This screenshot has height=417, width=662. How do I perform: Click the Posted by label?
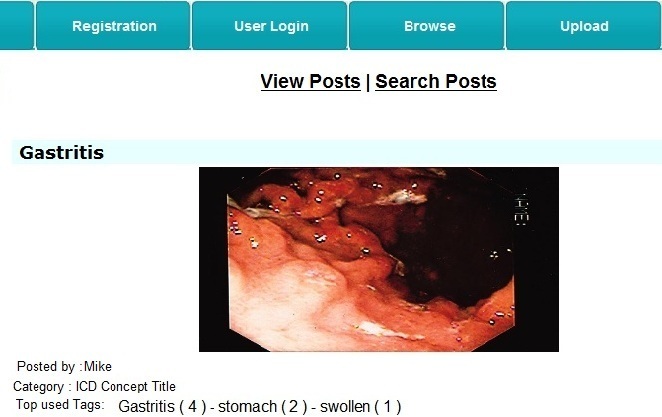(48, 366)
